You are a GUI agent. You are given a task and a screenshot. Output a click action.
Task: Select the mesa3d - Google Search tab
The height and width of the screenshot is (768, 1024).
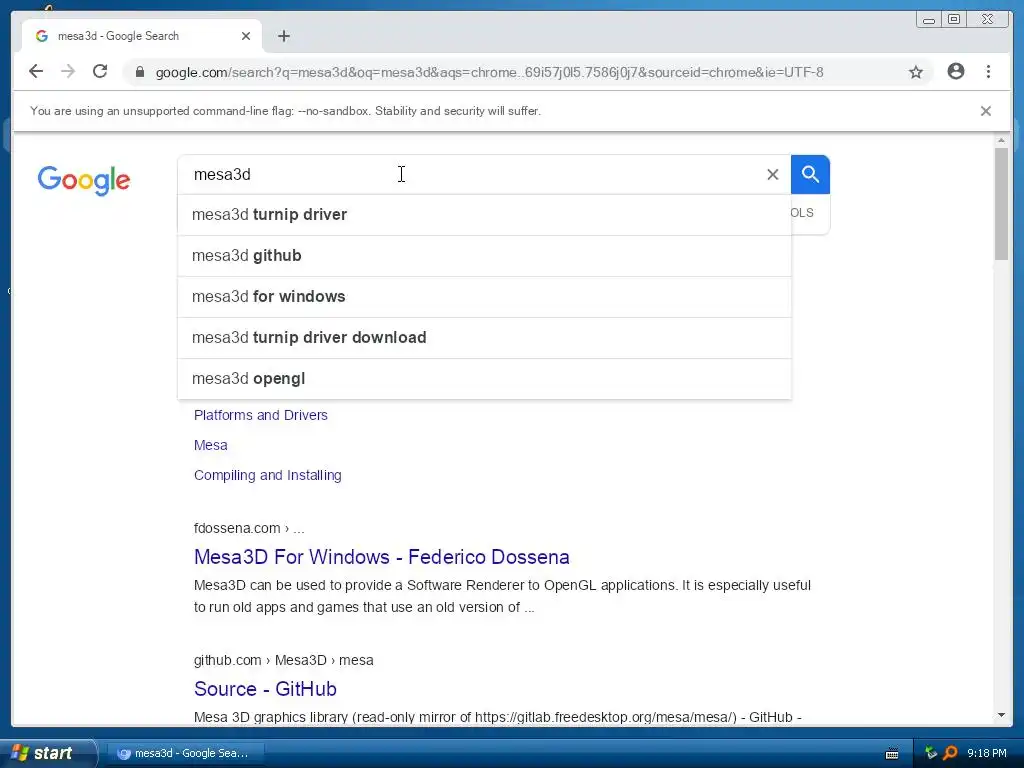tap(141, 36)
